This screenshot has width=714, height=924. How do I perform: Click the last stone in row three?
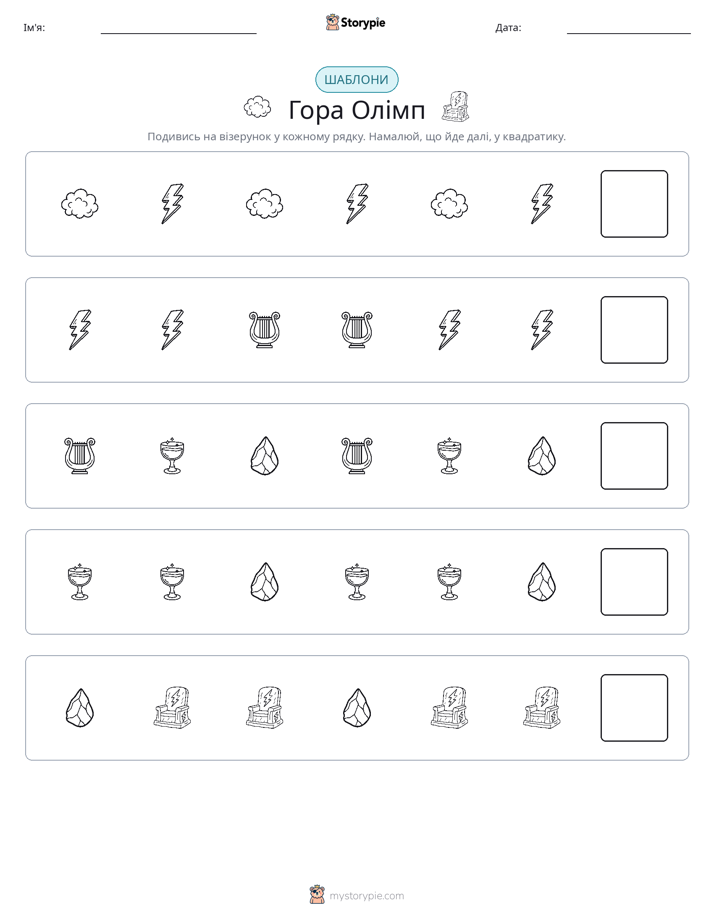pyautogui.click(x=542, y=456)
